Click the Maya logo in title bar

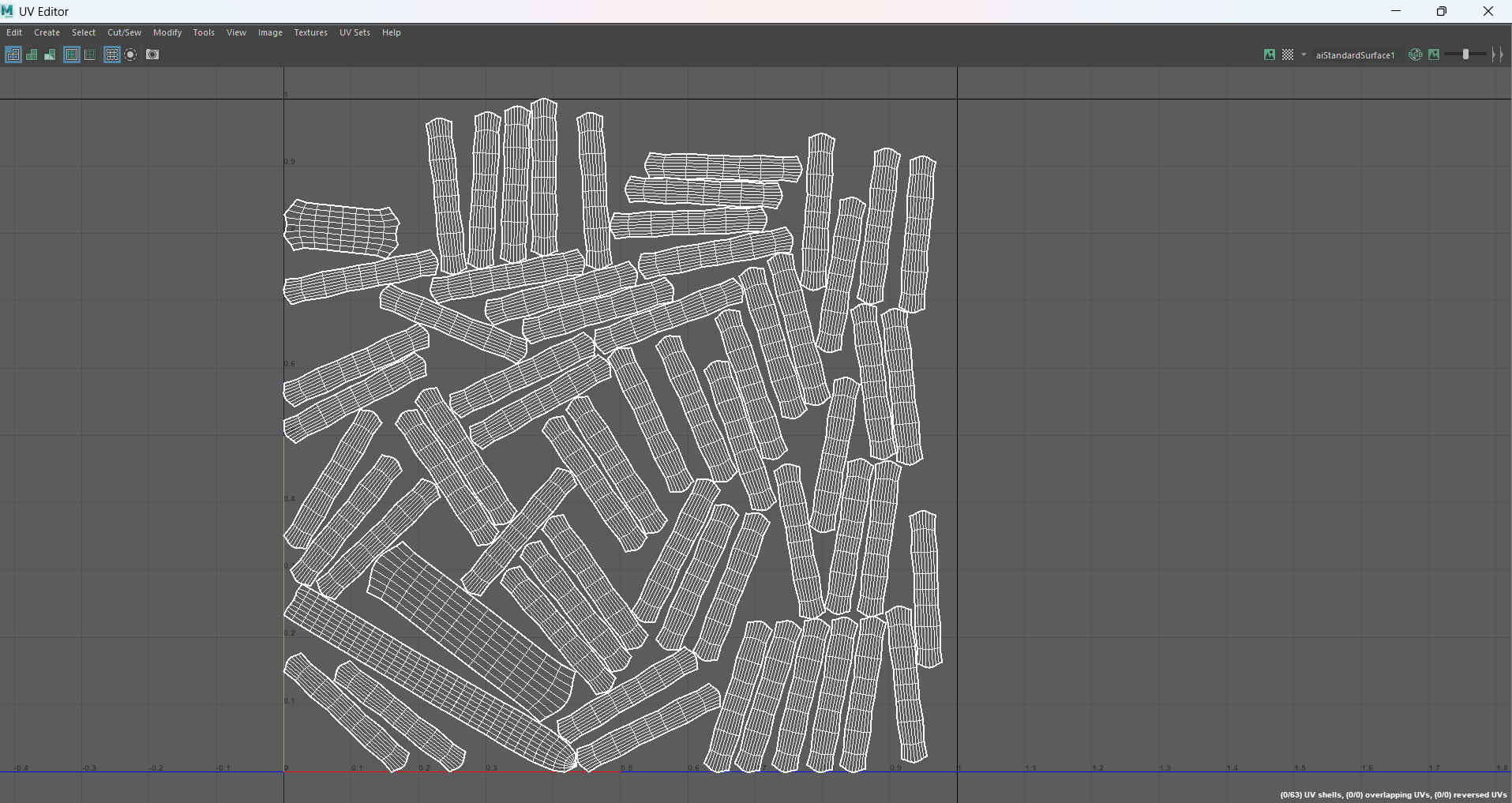point(8,11)
